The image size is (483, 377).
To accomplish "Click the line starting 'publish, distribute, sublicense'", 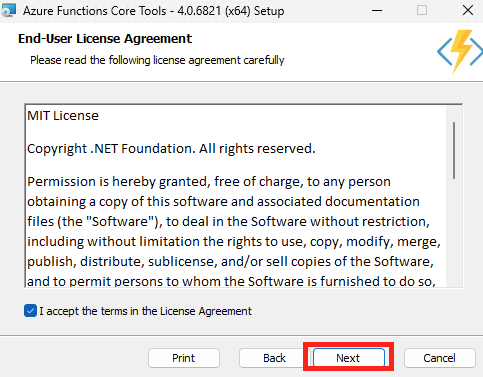I will tap(230, 262).
